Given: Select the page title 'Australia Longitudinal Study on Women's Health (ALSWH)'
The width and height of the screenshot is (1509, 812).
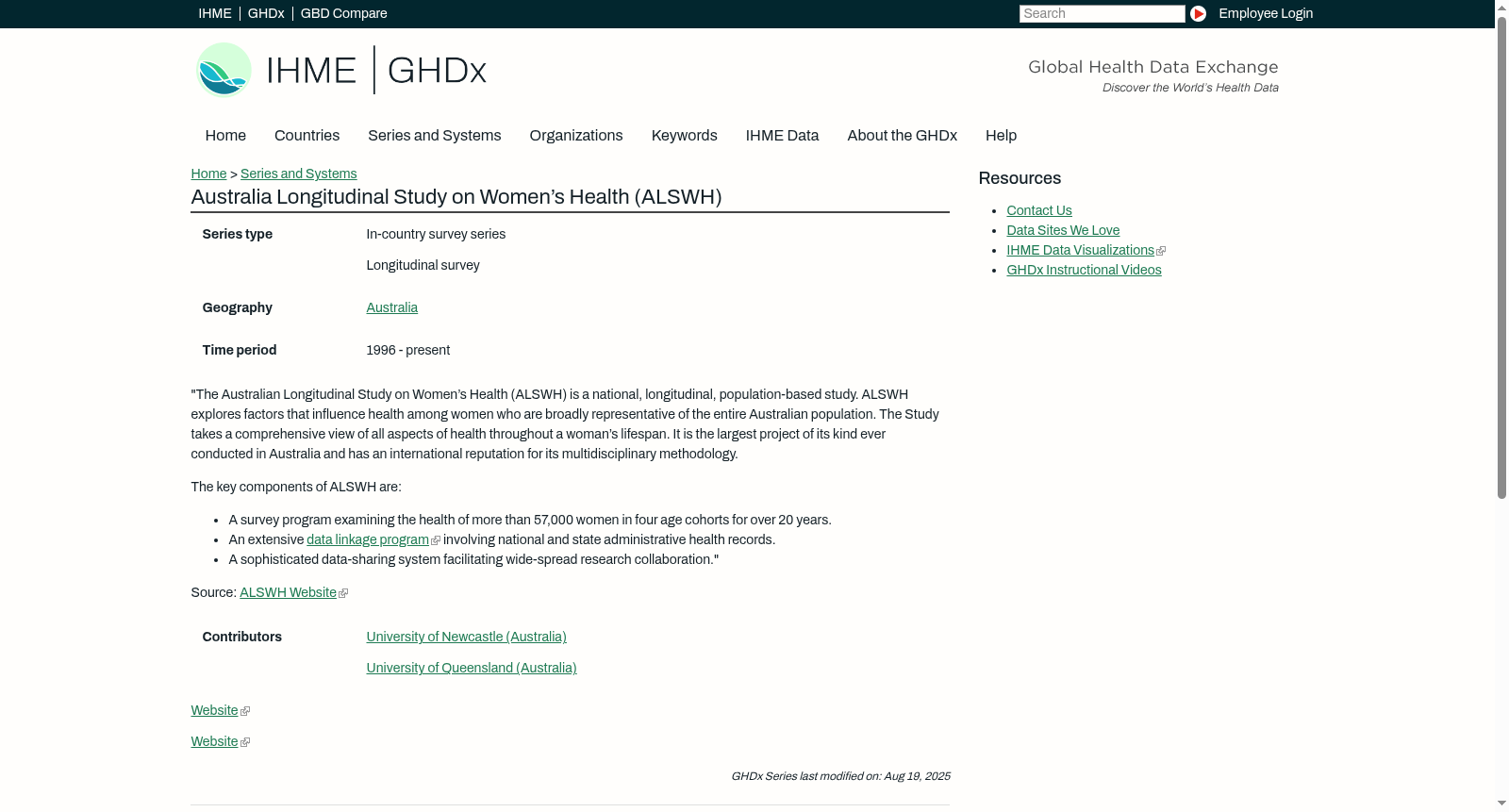Looking at the screenshot, I should pos(456,197).
